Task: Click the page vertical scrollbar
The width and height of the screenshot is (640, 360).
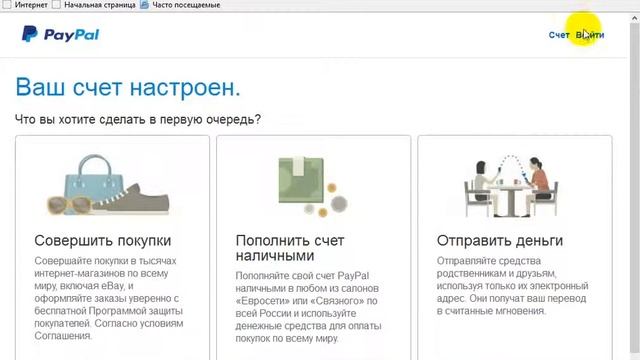Action: tap(634, 188)
